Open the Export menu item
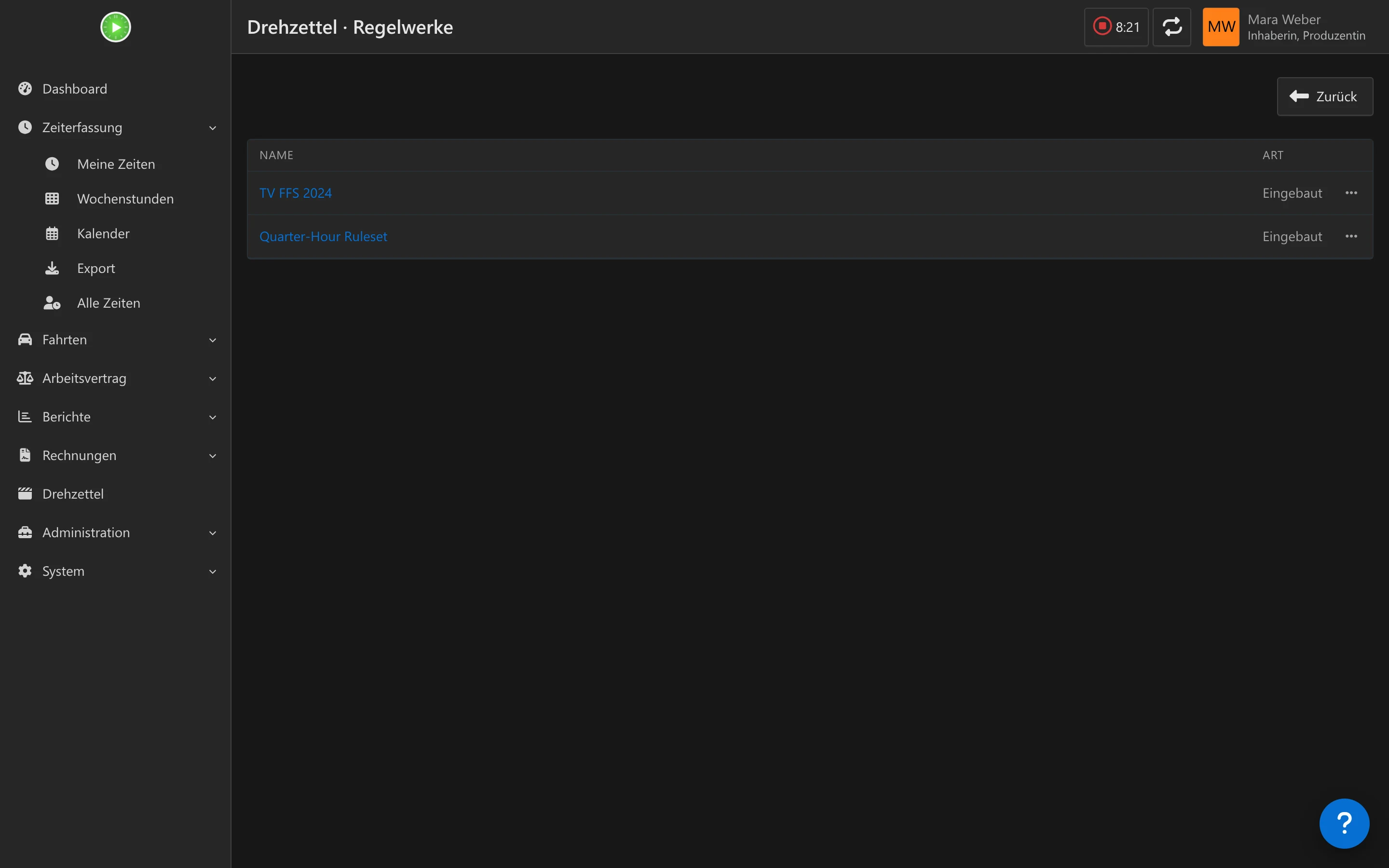 (x=96, y=269)
